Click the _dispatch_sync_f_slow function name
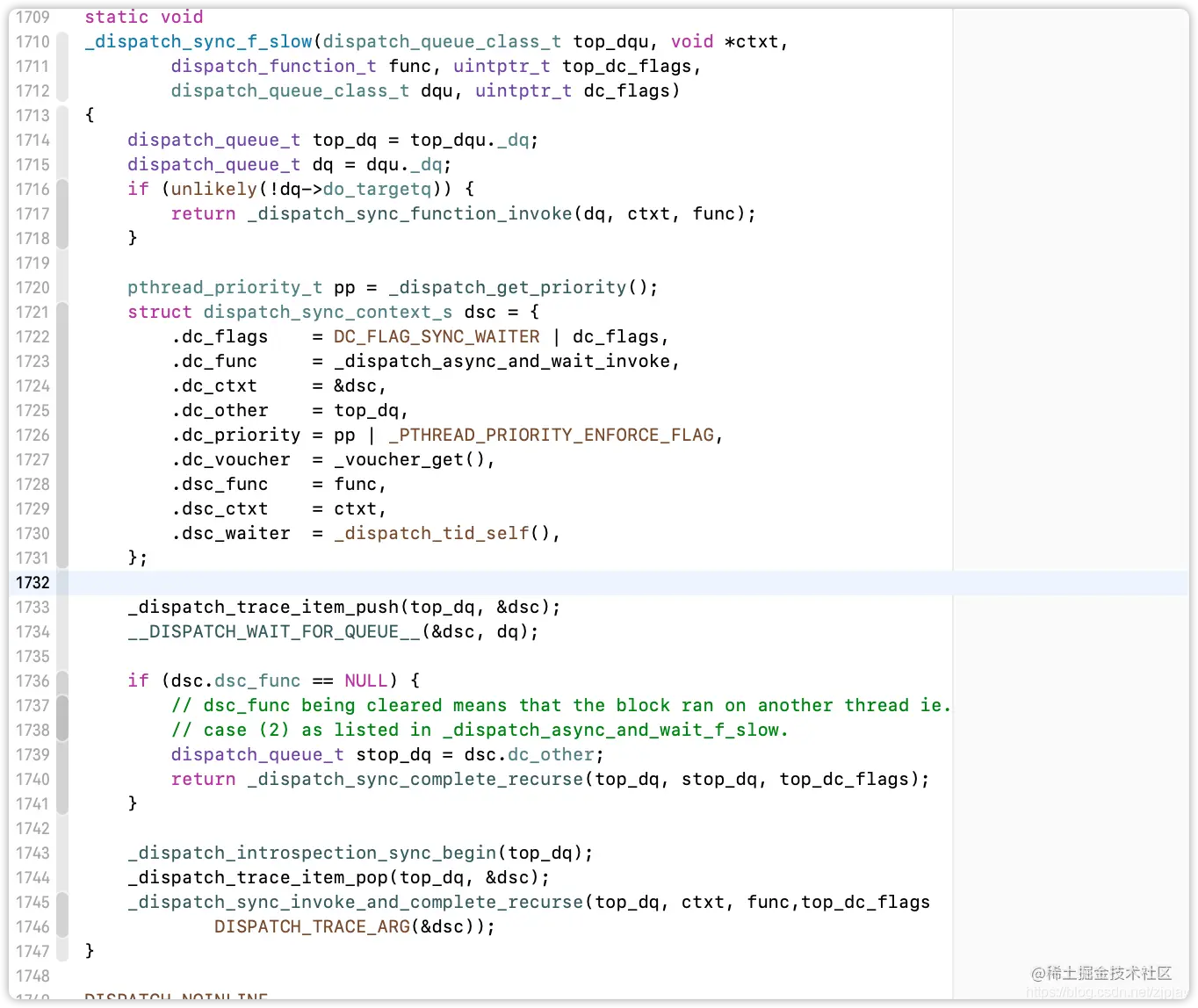The height and width of the screenshot is (1008, 1198). pos(198,41)
